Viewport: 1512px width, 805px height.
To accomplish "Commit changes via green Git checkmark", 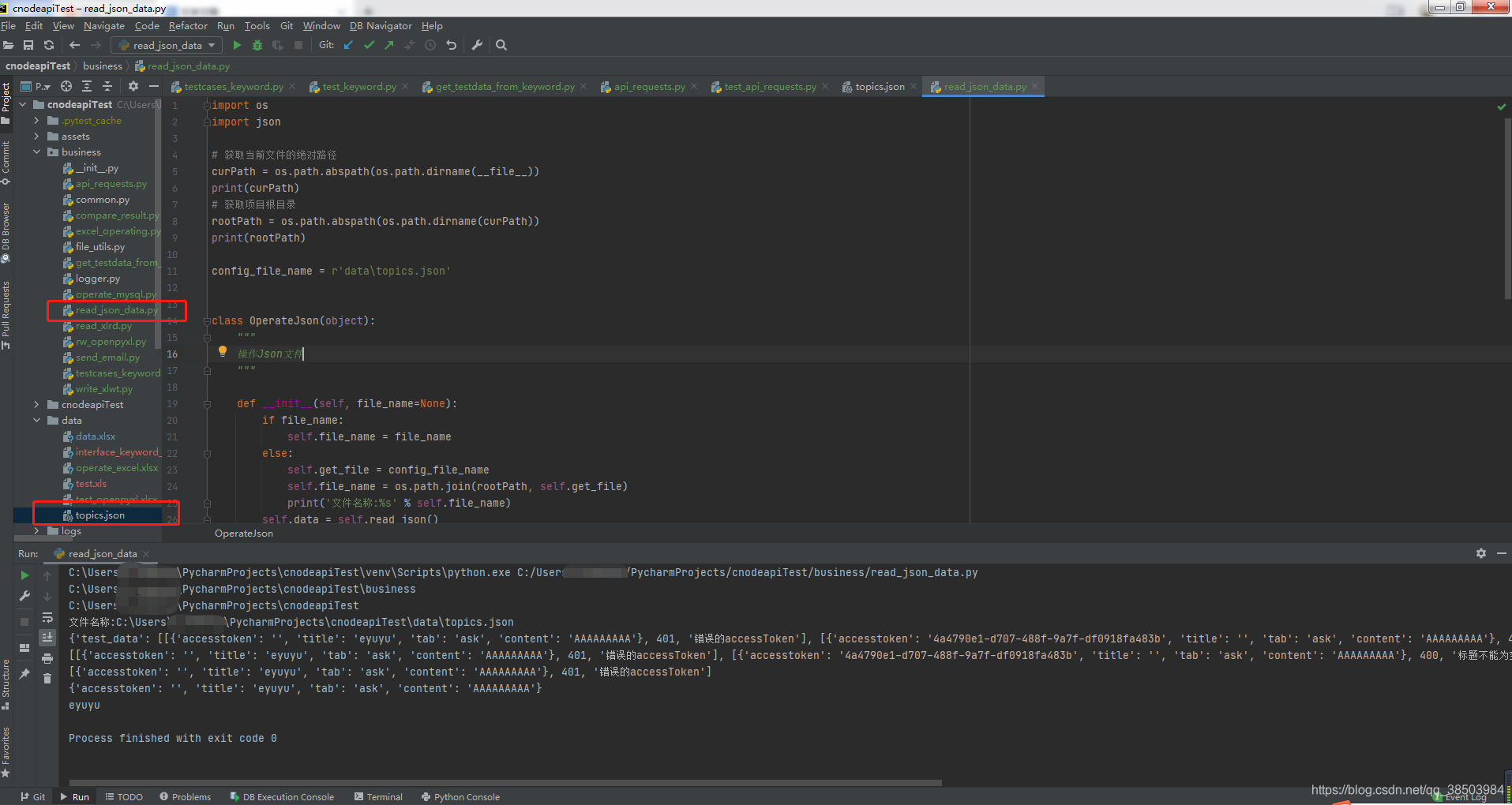I will [x=369, y=45].
